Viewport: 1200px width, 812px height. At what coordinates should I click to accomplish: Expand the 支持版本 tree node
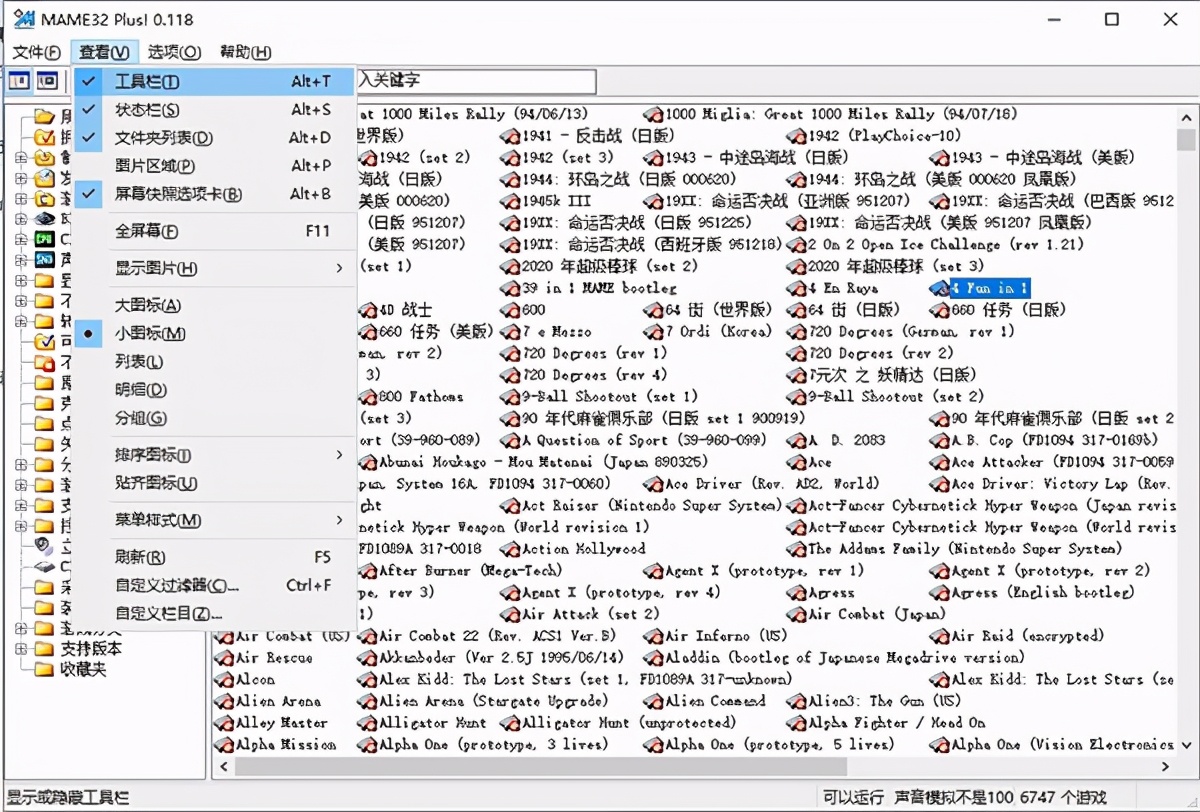click(x=21, y=648)
